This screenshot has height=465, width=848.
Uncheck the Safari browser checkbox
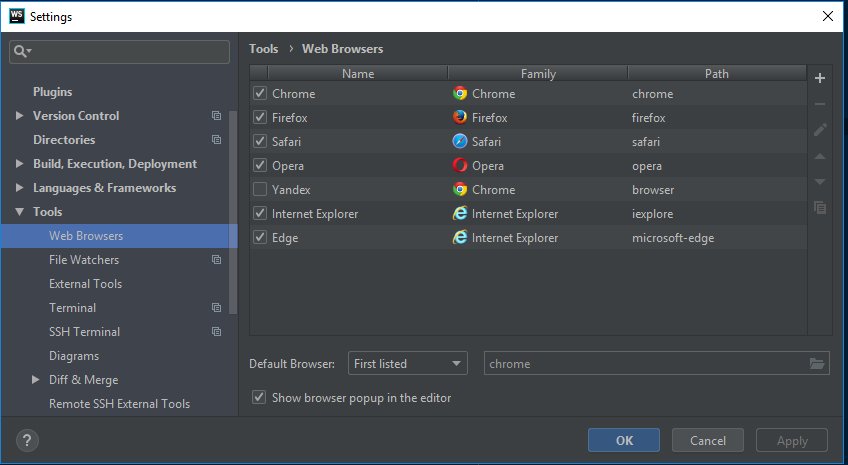tap(260, 141)
